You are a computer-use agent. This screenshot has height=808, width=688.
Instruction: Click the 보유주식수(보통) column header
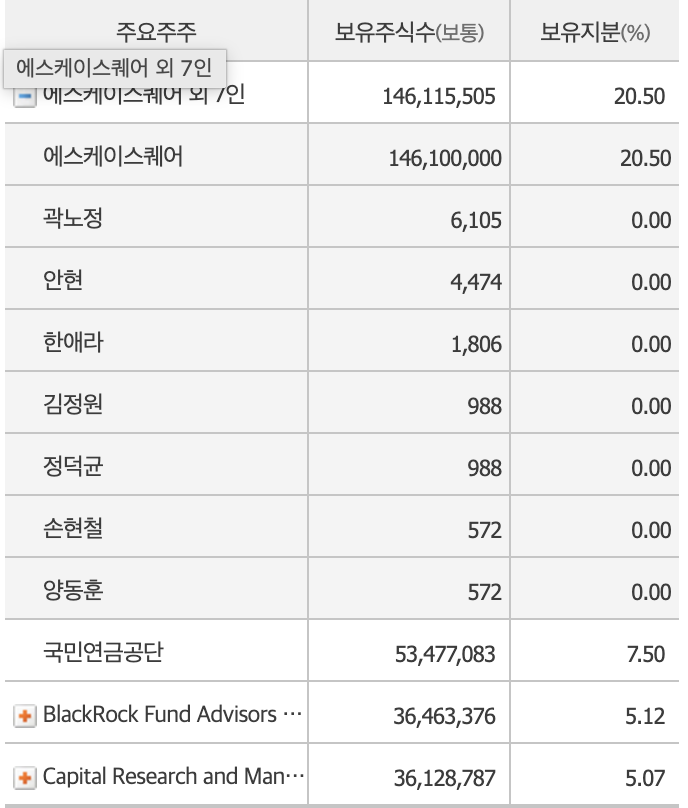coord(409,31)
